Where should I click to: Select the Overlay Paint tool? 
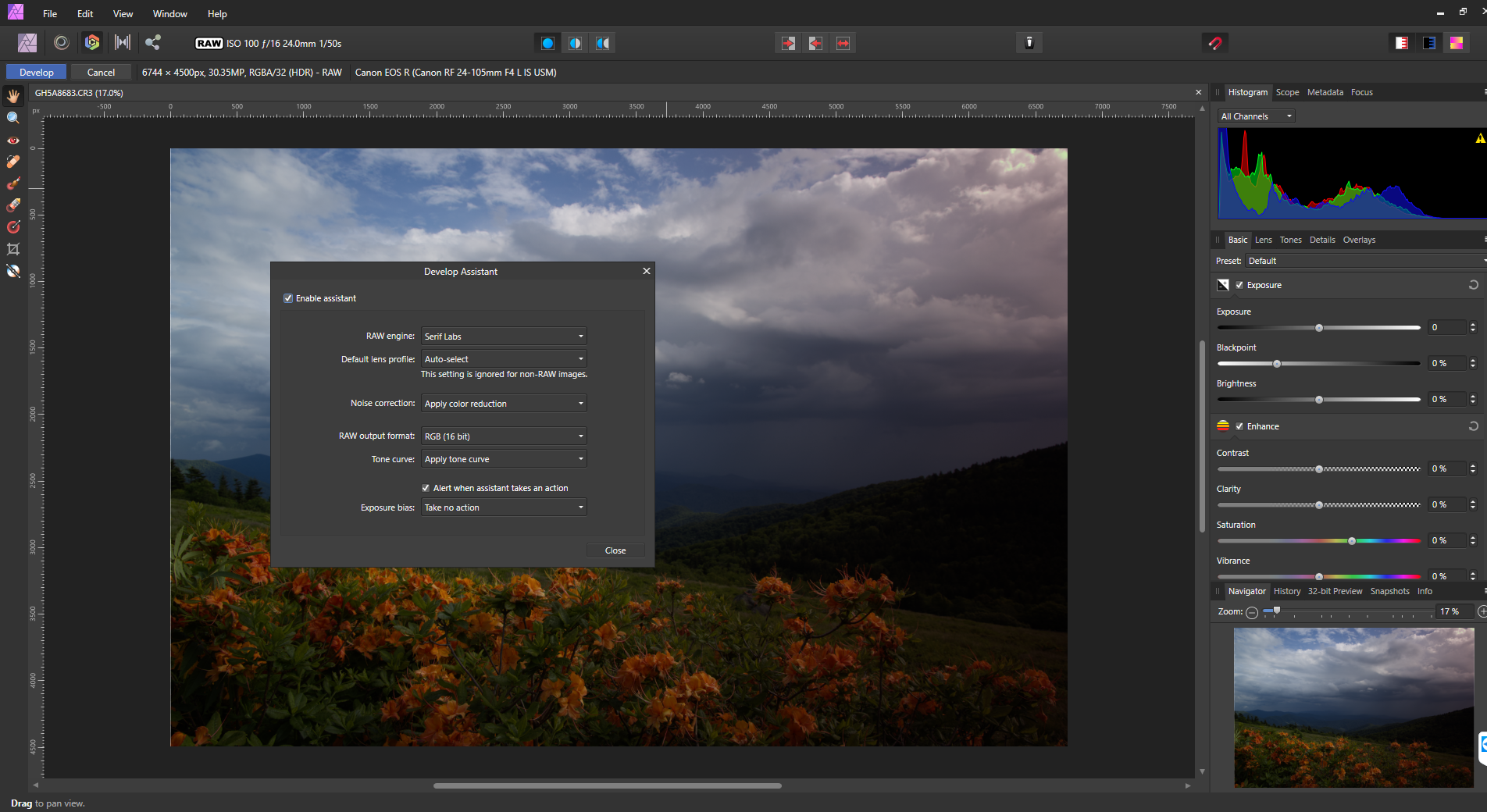click(x=13, y=183)
